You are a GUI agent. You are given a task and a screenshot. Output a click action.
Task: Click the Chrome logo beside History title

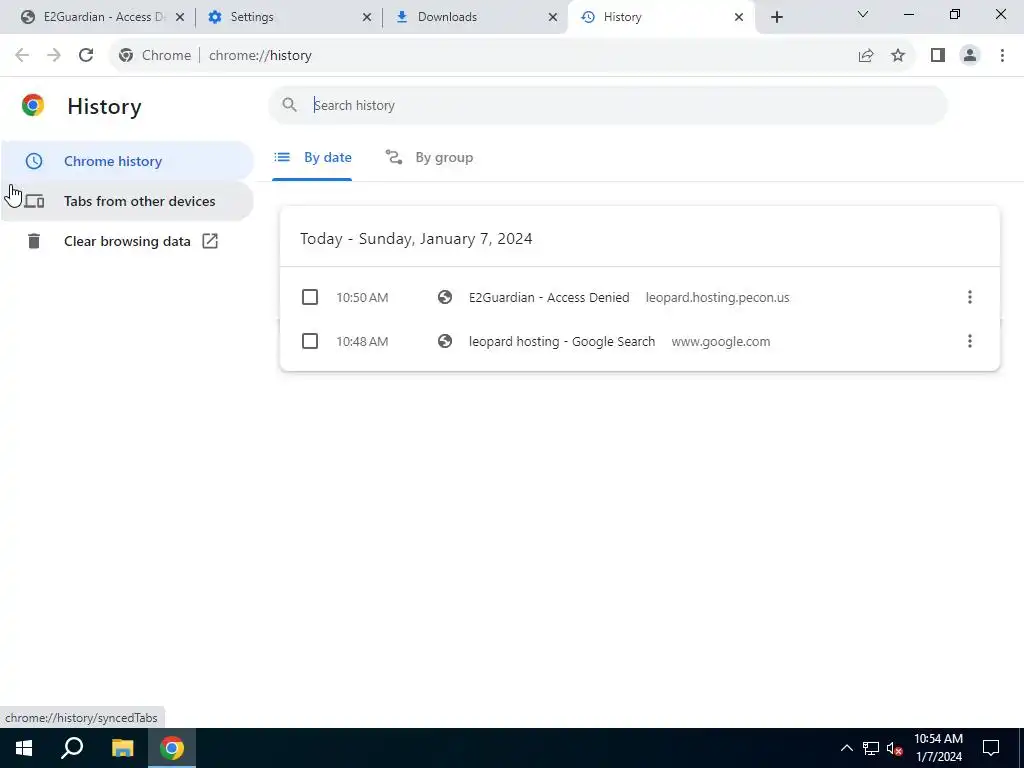click(x=33, y=105)
